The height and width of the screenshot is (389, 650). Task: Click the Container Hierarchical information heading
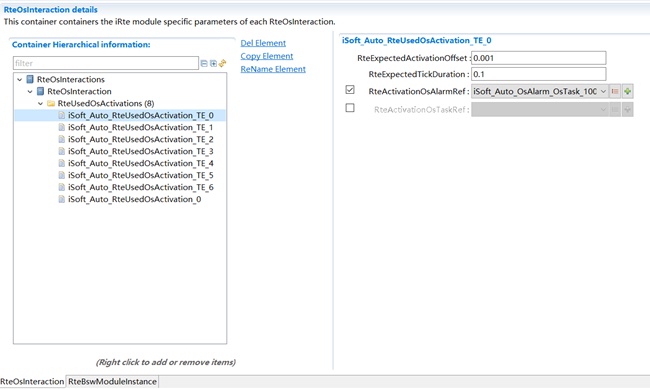(81, 44)
